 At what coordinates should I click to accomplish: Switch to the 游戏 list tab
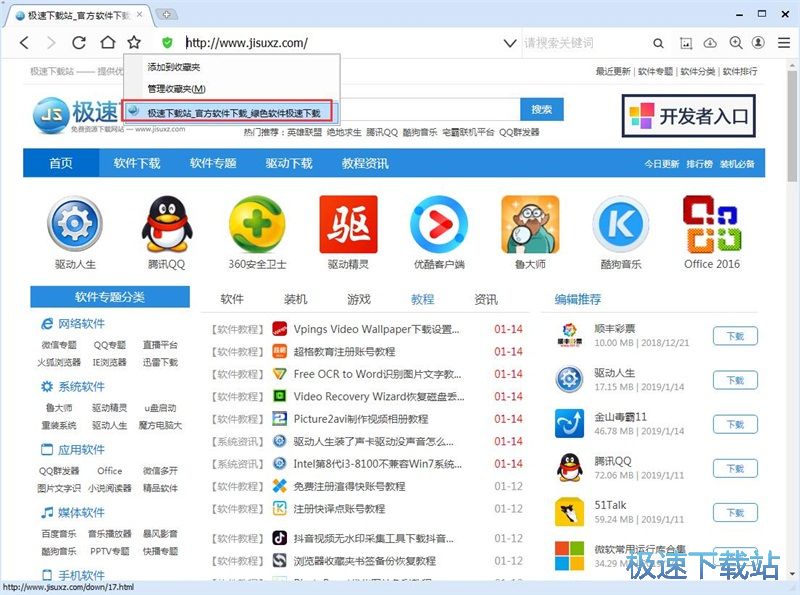[359, 299]
